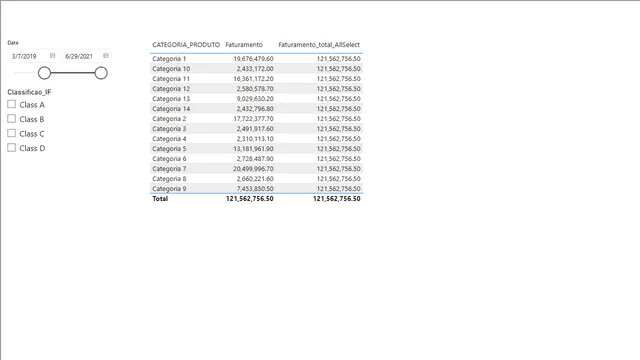This screenshot has height=360, width=640.
Task: Click the Classificao_IF slicer title
Action: coord(29,92)
